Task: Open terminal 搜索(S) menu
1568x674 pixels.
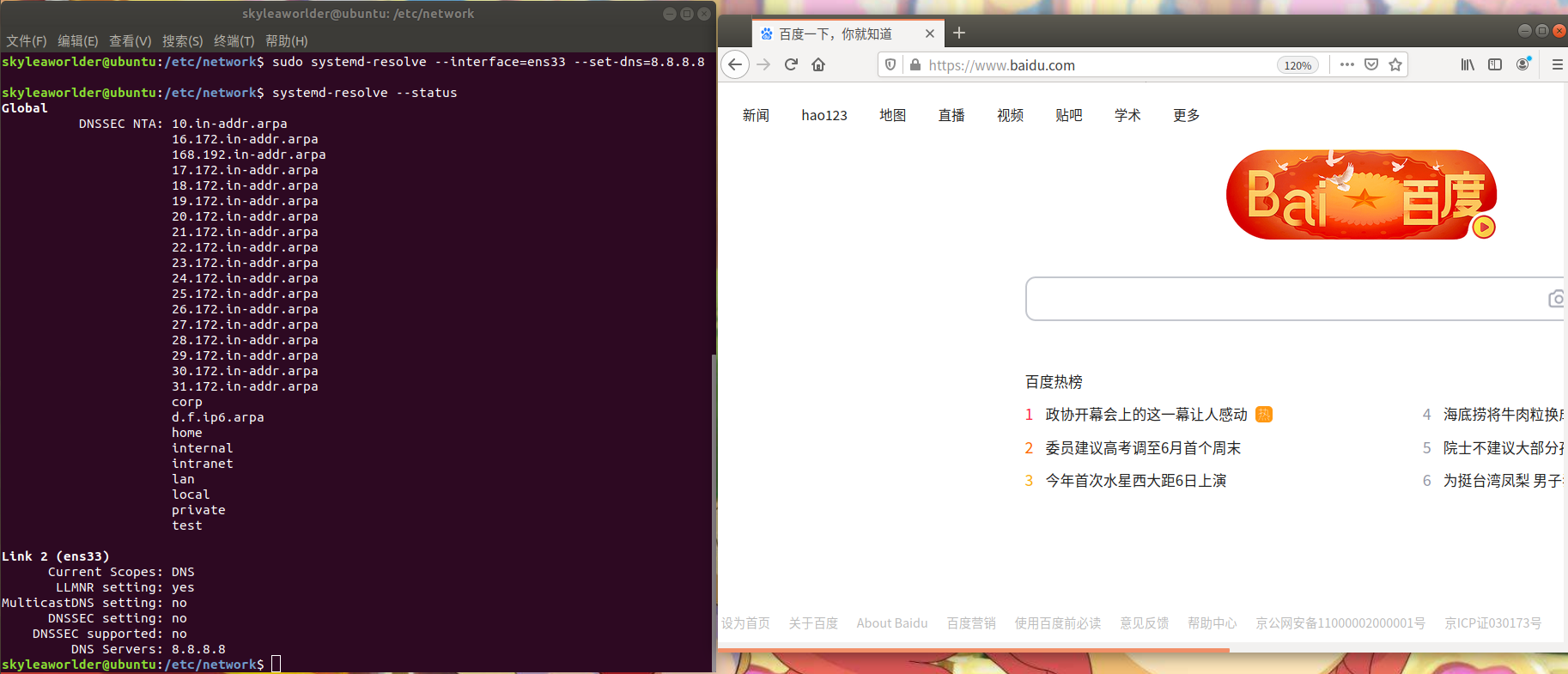Action: [x=183, y=40]
